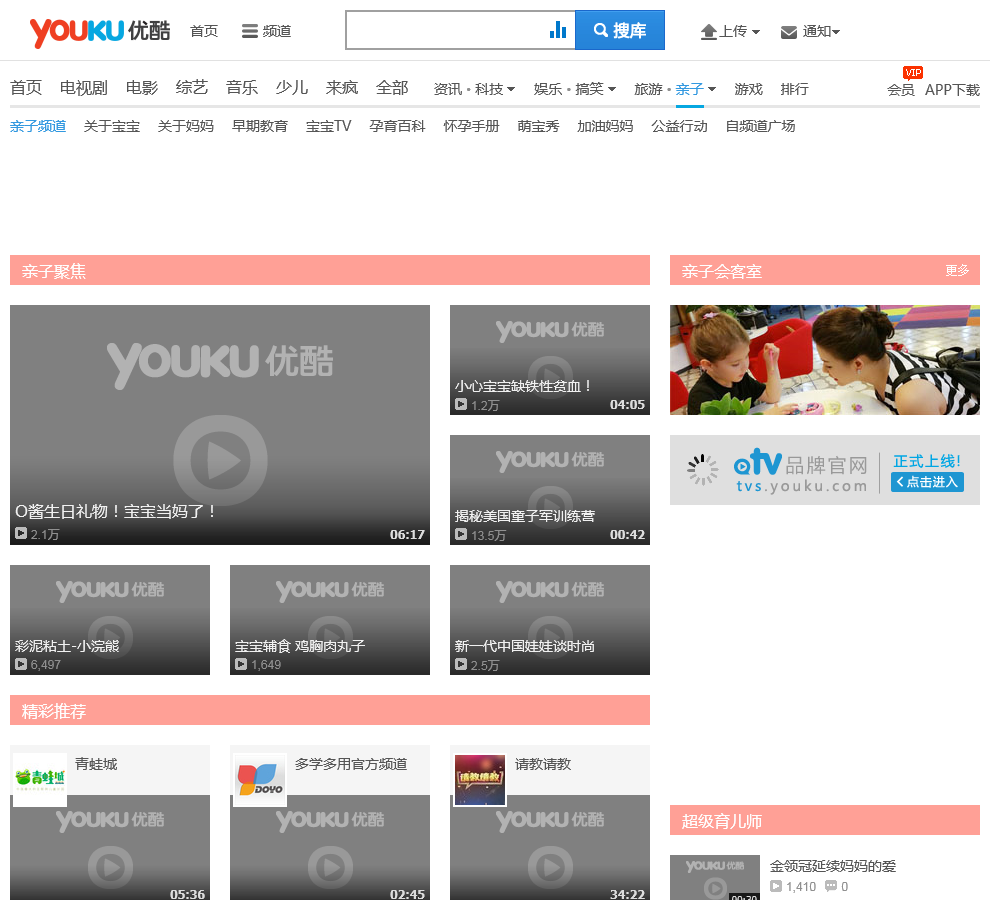990x900 pixels.
Task: Switch to 公益行动 sub-tab
Action: pos(679,126)
